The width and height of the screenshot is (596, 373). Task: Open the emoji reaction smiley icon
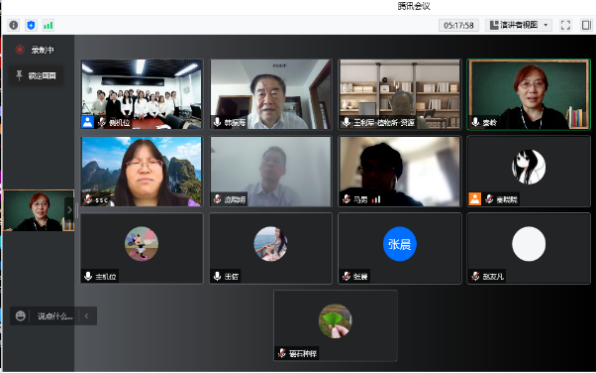(21, 316)
